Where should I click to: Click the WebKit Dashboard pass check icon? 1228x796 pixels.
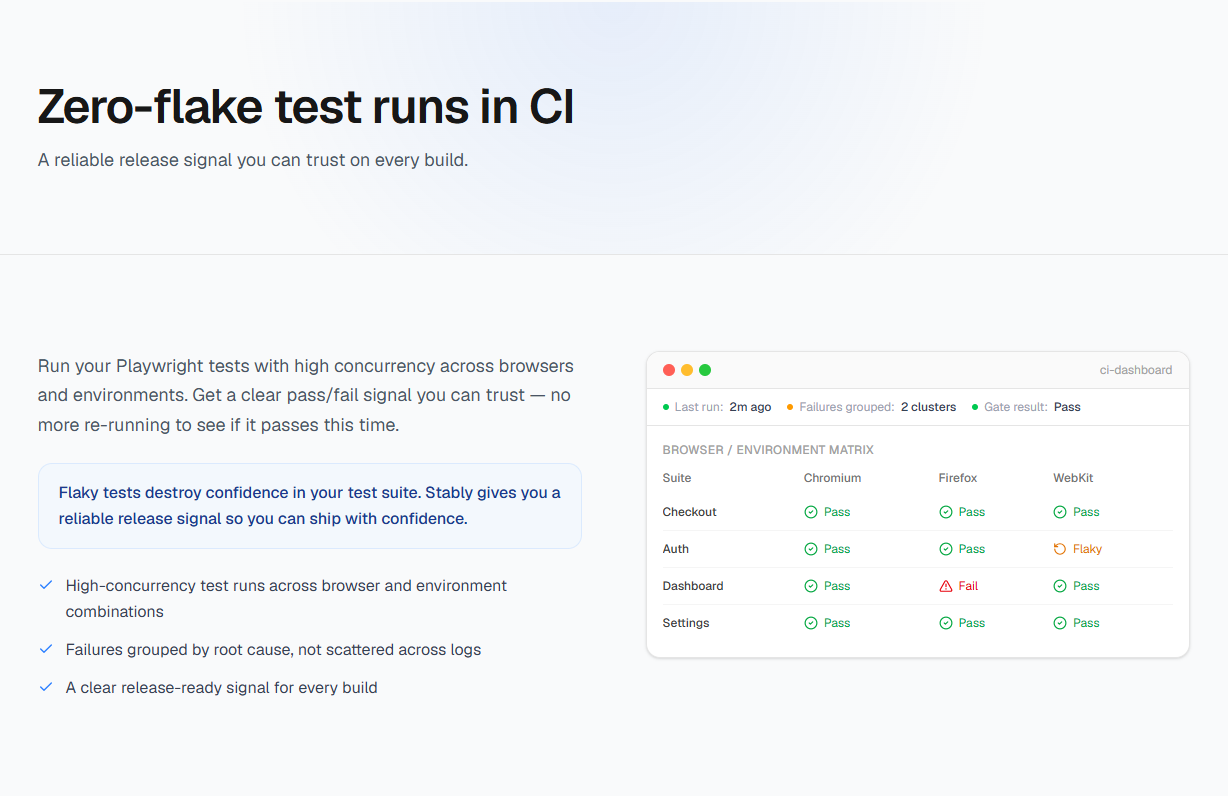(x=1060, y=586)
